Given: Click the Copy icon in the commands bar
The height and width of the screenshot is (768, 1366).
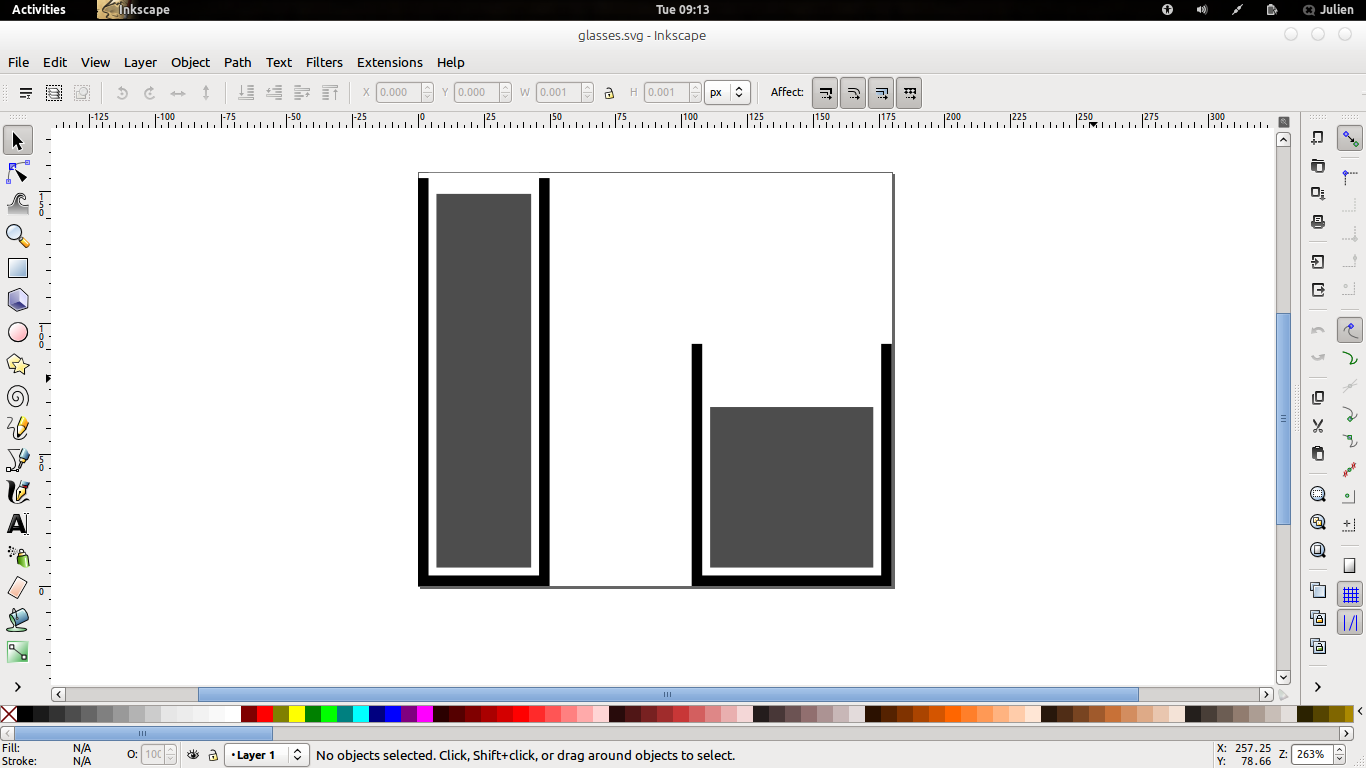Looking at the screenshot, I should click(1318, 398).
